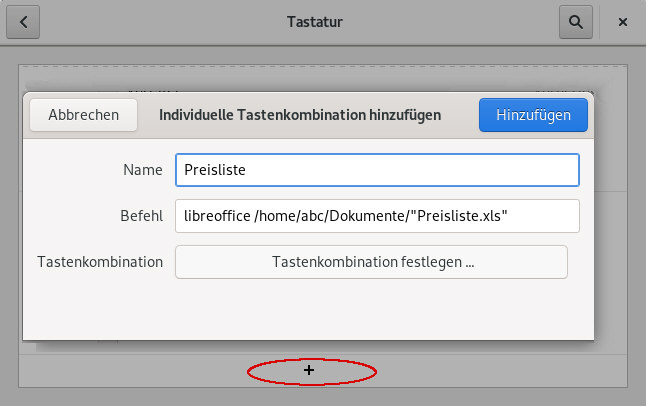Click the back arrow in Tastatur header
The image size is (646, 406).
(23, 21)
